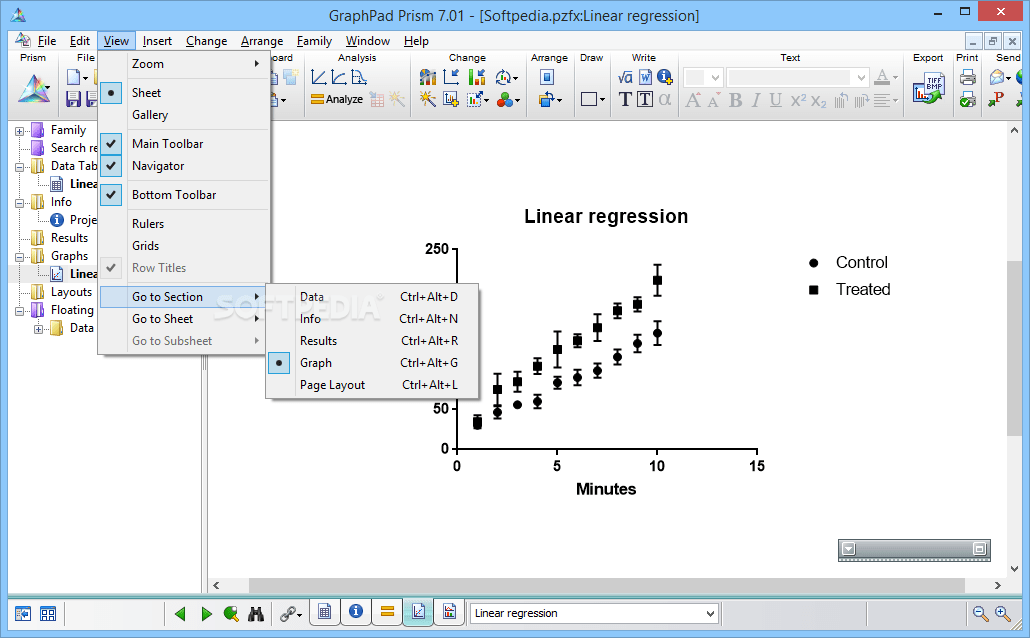Screen dimensions: 1030x638
Task: Toggle the Navigator check item
Action: [184, 166]
